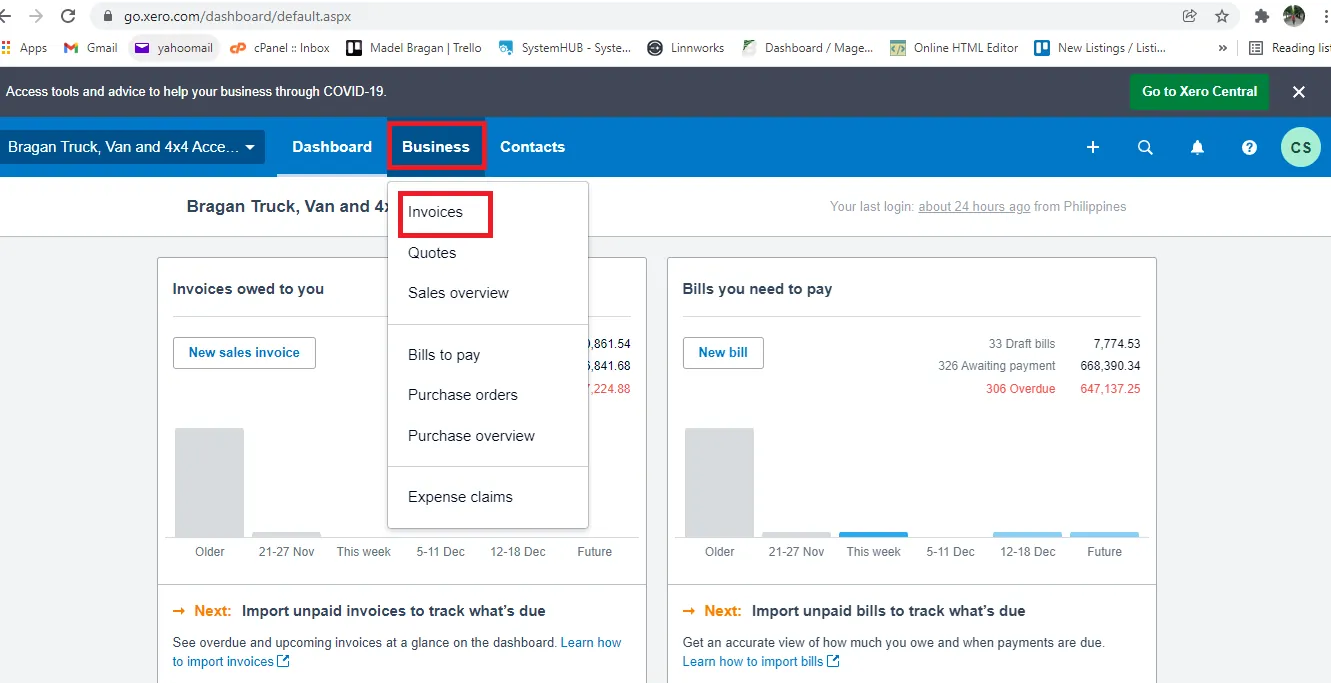Expand the Bragan Truck organisation dropdown
This screenshot has height=683, width=1331.
pyautogui.click(x=132, y=147)
